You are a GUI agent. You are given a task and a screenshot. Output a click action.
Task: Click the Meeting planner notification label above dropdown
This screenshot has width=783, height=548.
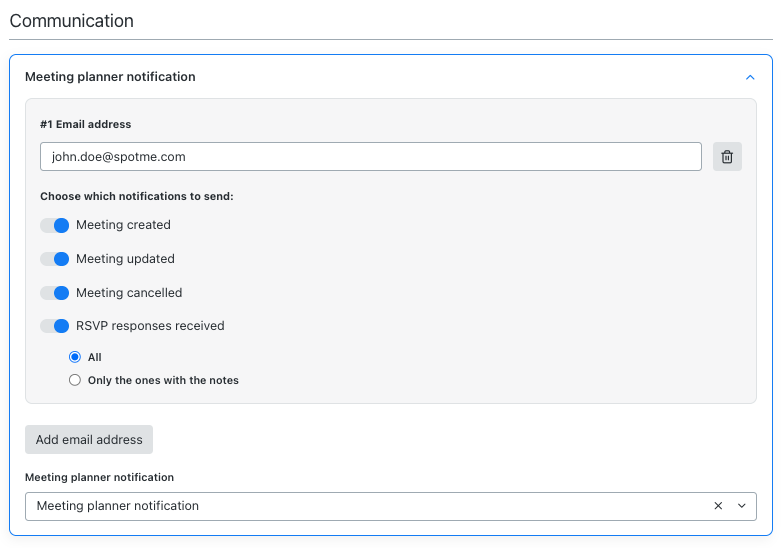coord(99,477)
